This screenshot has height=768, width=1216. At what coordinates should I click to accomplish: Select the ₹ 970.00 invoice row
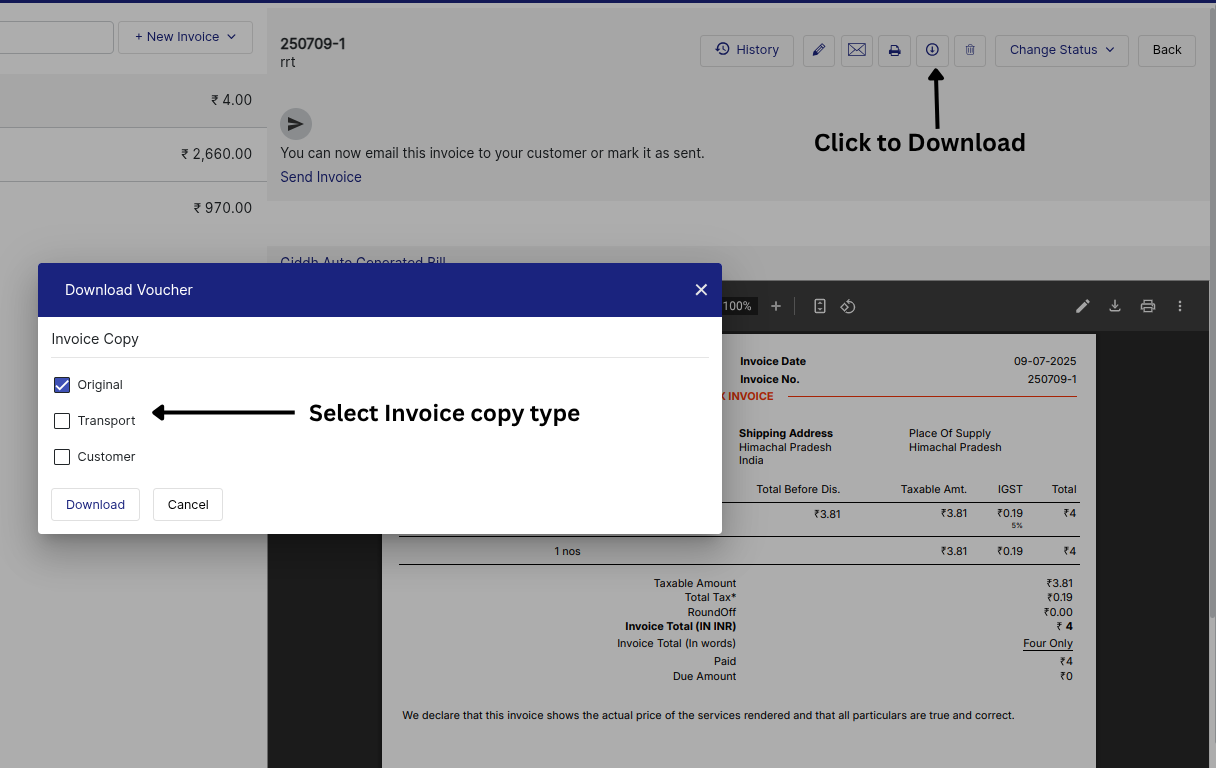click(x=133, y=208)
